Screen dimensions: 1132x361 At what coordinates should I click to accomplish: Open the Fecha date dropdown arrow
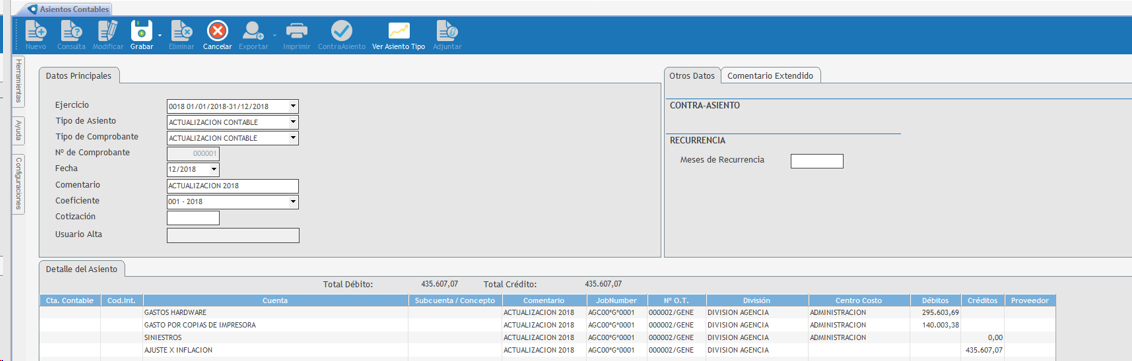pos(214,170)
